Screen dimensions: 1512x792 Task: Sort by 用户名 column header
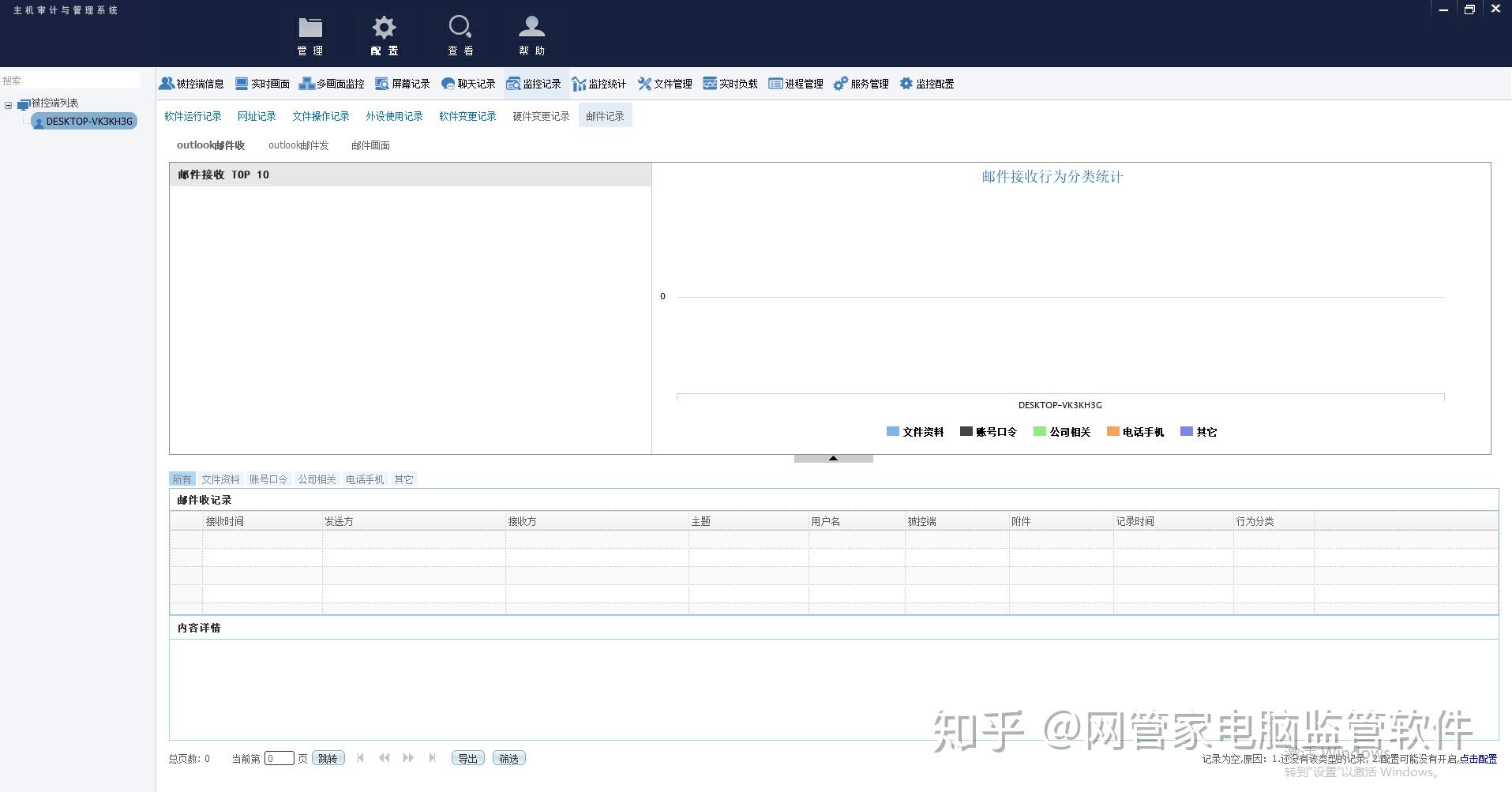click(x=857, y=521)
